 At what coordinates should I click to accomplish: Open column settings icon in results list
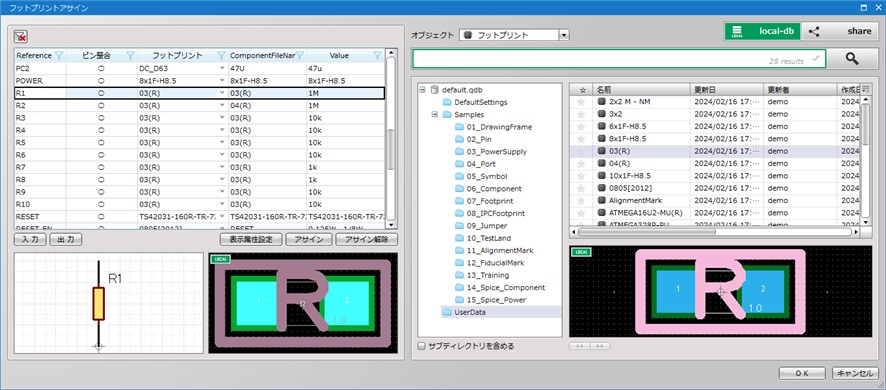866,89
